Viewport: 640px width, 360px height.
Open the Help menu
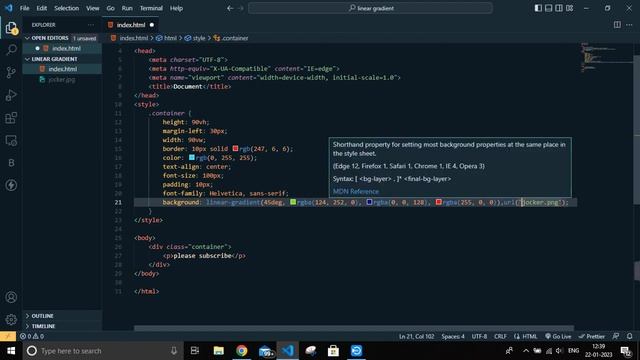176,8
